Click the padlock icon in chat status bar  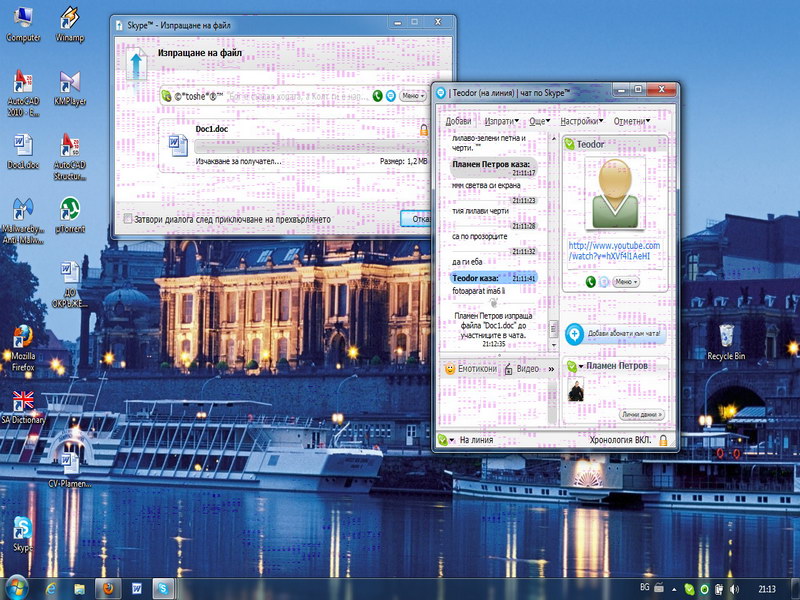point(663,440)
